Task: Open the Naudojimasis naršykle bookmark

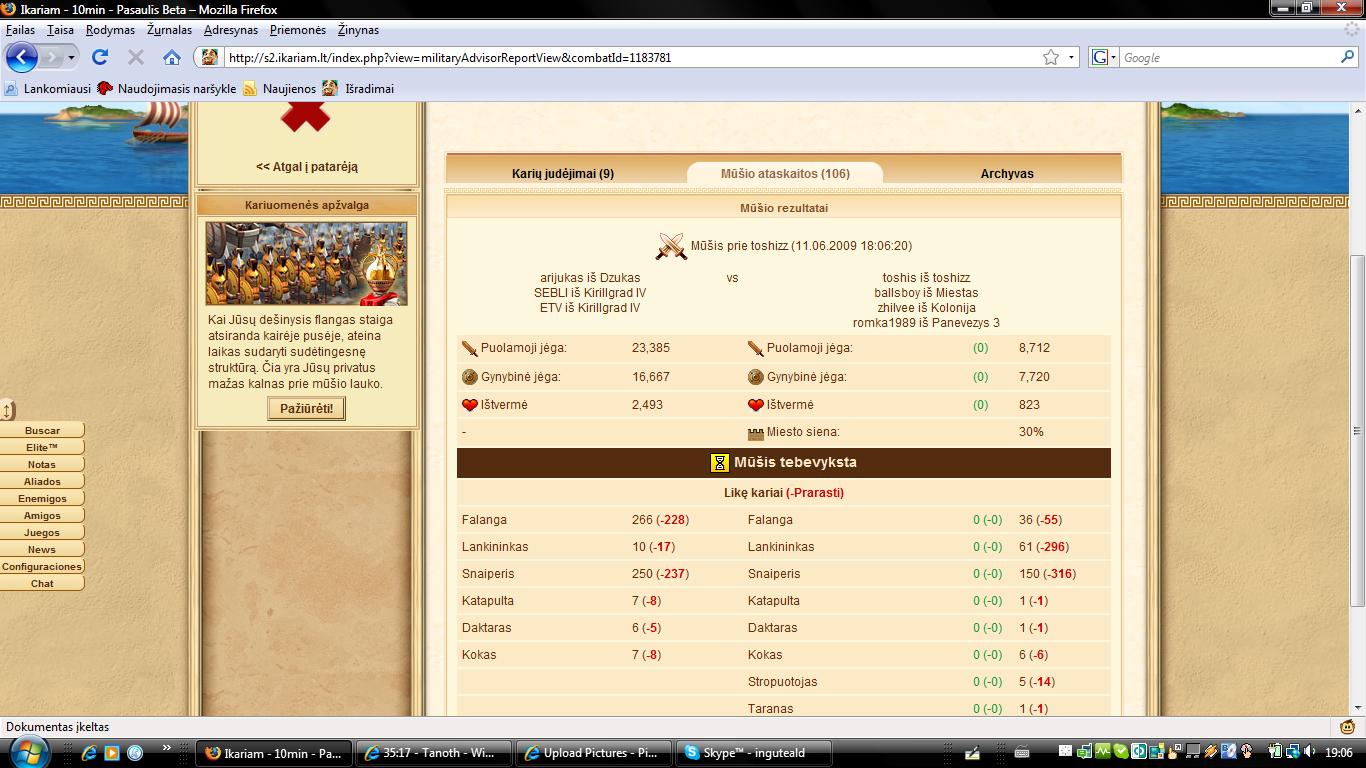Action: pos(167,88)
